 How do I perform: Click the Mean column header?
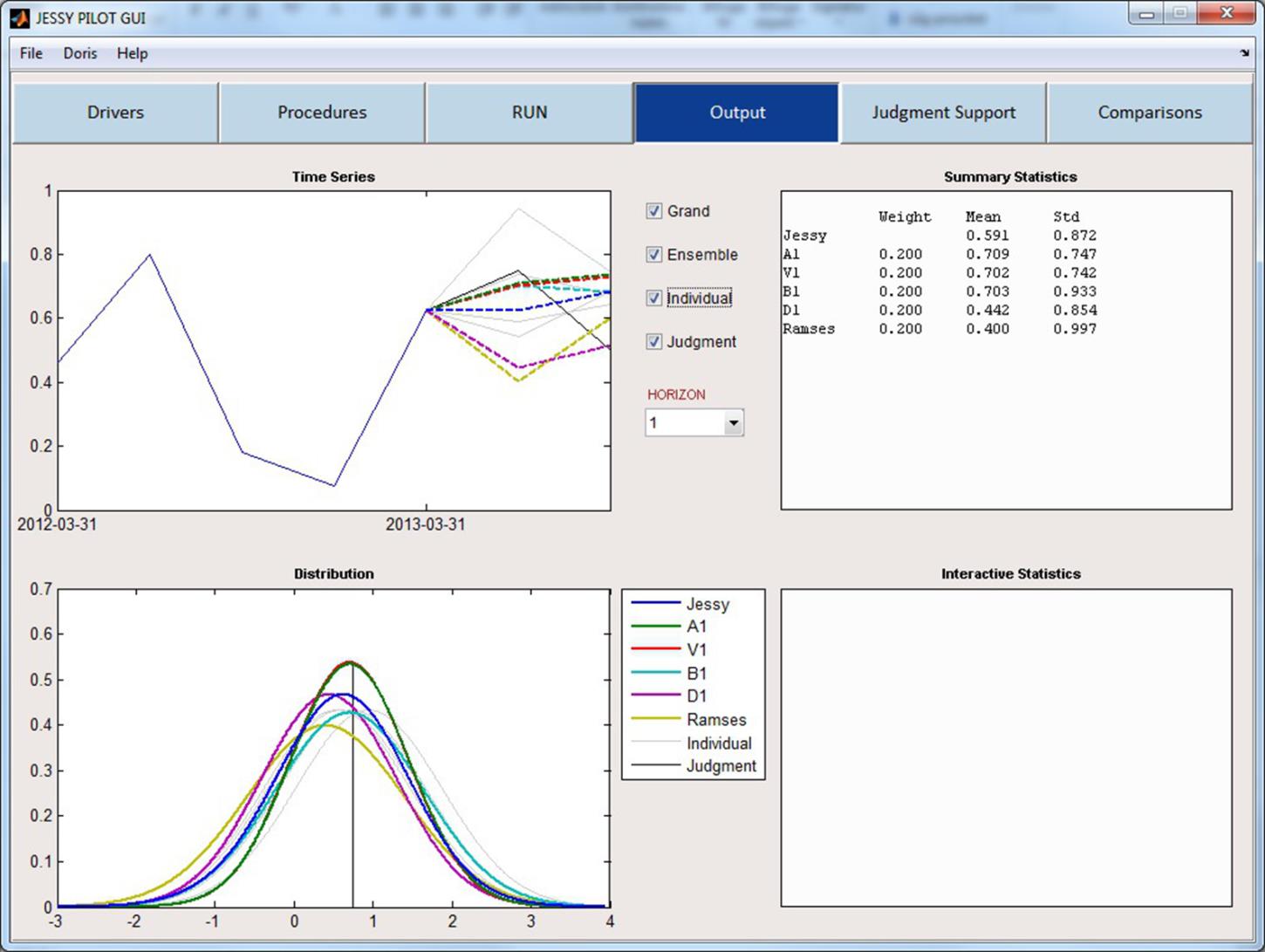(983, 217)
